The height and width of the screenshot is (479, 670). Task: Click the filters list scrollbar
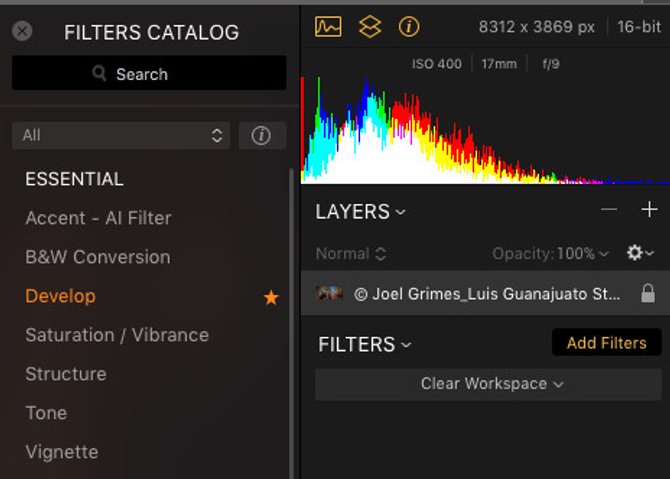292,323
